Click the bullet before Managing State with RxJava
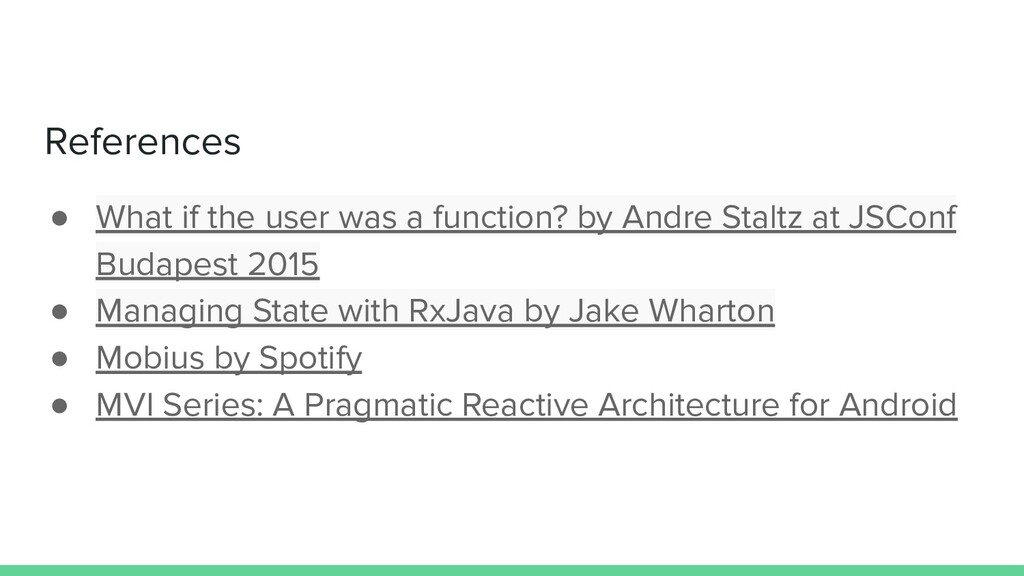The width and height of the screenshot is (1024, 576). (x=59, y=312)
